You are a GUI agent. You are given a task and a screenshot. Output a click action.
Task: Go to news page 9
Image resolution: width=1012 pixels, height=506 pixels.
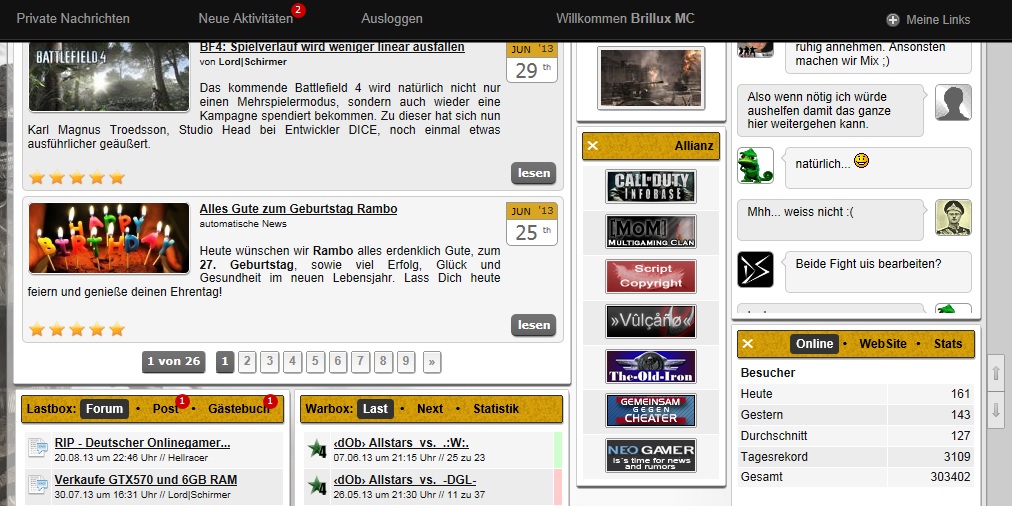pos(406,361)
